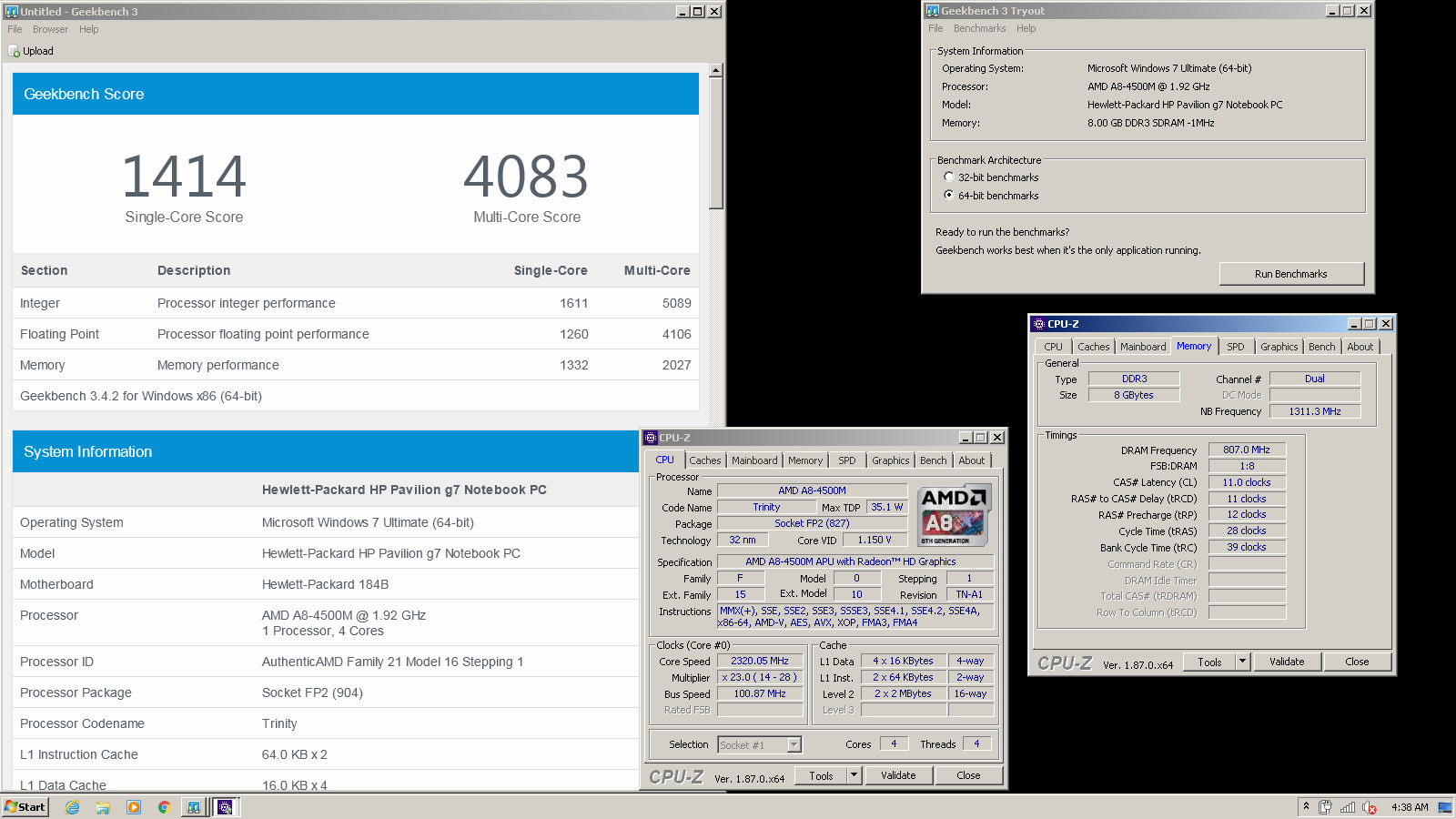This screenshot has height=819, width=1456.
Task: Open Browser menu in Geekbench 3 results window
Action: click(x=50, y=29)
